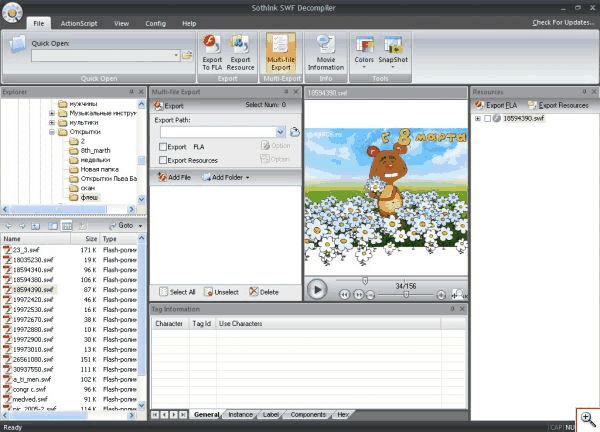Toggle the Multi-file Export ribbon button

coord(281,52)
